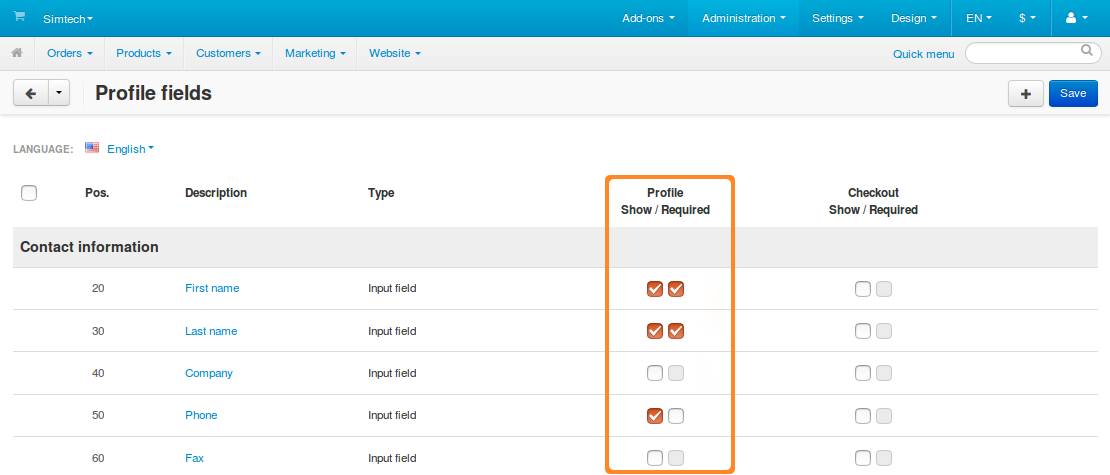Click the shopping cart storefront icon
This screenshot has width=1110, height=475.
(19, 16)
